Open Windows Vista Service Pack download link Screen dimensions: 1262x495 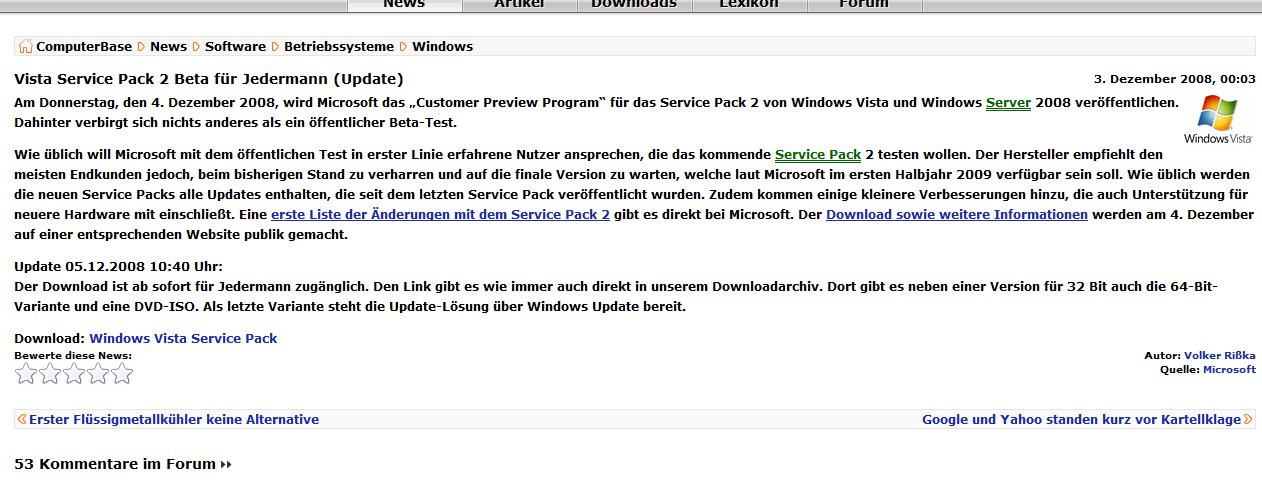pos(183,339)
